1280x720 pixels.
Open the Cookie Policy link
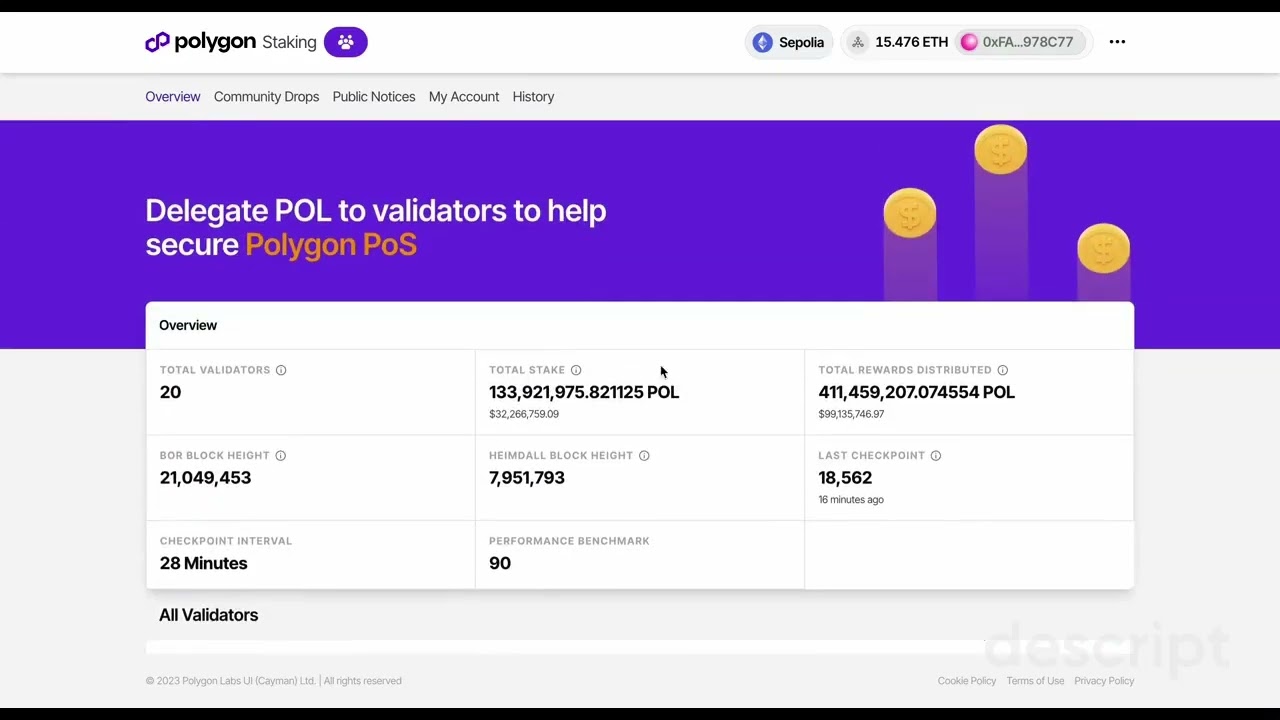[x=967, y=681]
